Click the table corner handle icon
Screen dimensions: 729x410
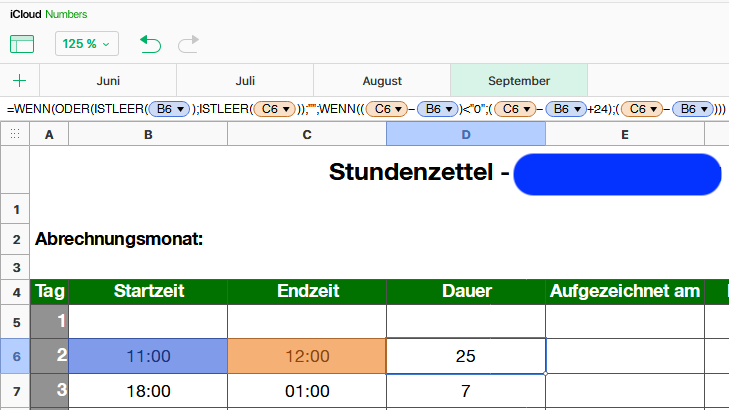click(x=14, y=133)
